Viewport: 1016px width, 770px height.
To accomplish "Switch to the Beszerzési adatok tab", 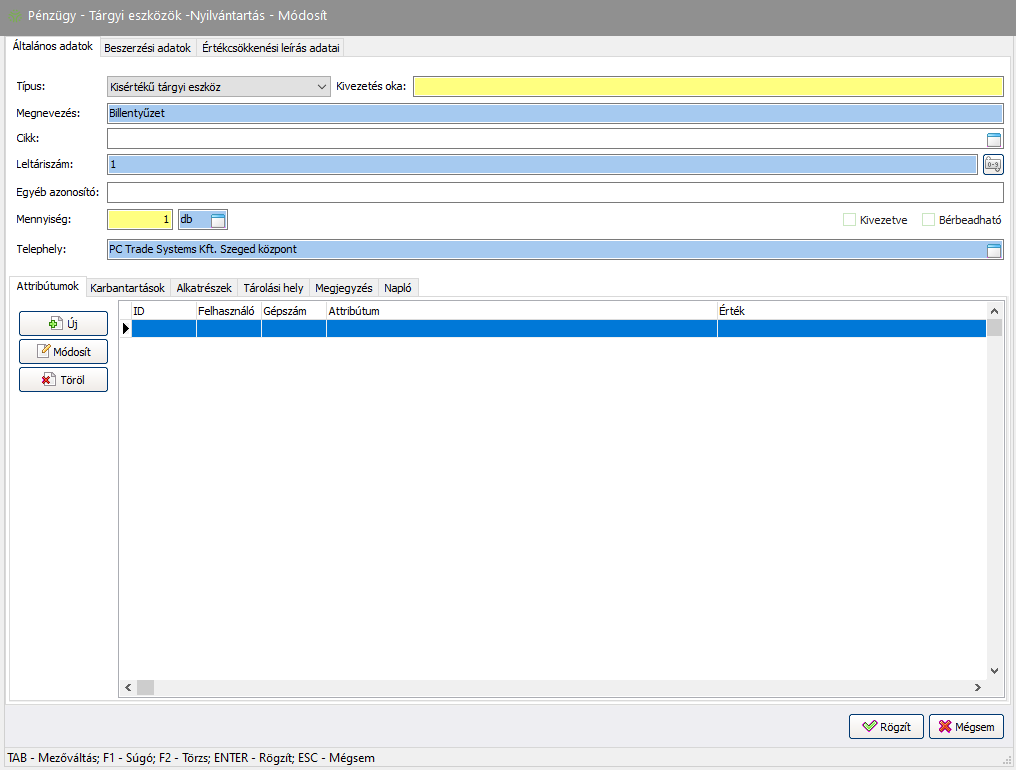I will (147, 48).
